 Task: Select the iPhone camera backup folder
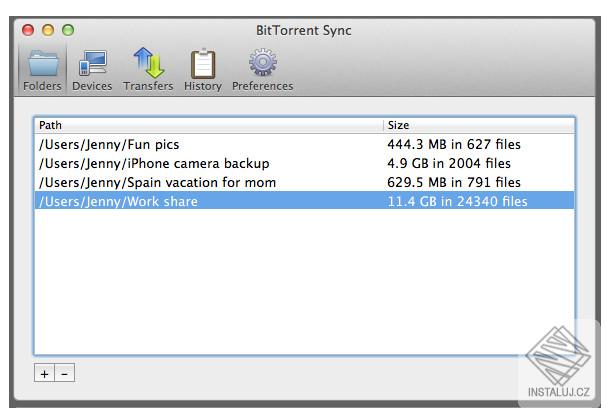[x=153, y=163]
